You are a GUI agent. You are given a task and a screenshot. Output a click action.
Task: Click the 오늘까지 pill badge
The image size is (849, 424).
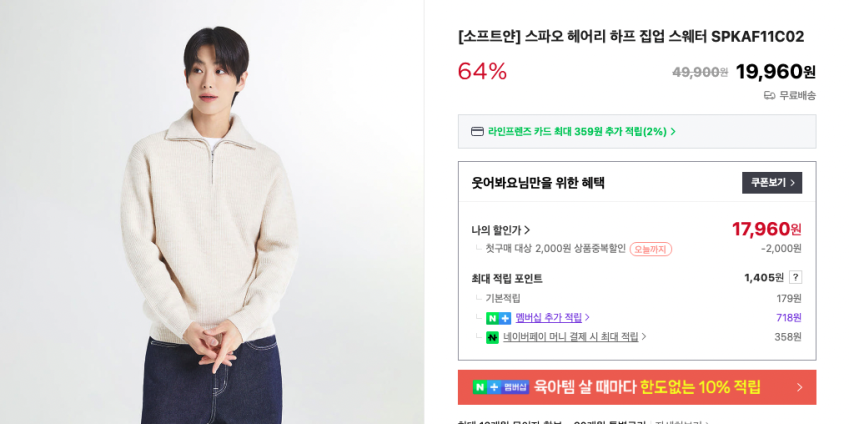pyautogui.click(x=650, y=249)
